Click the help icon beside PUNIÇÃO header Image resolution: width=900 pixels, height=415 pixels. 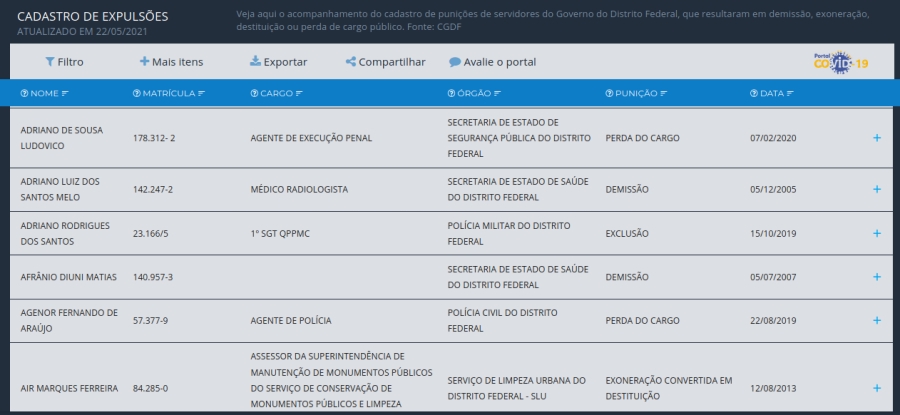[609, 93]
